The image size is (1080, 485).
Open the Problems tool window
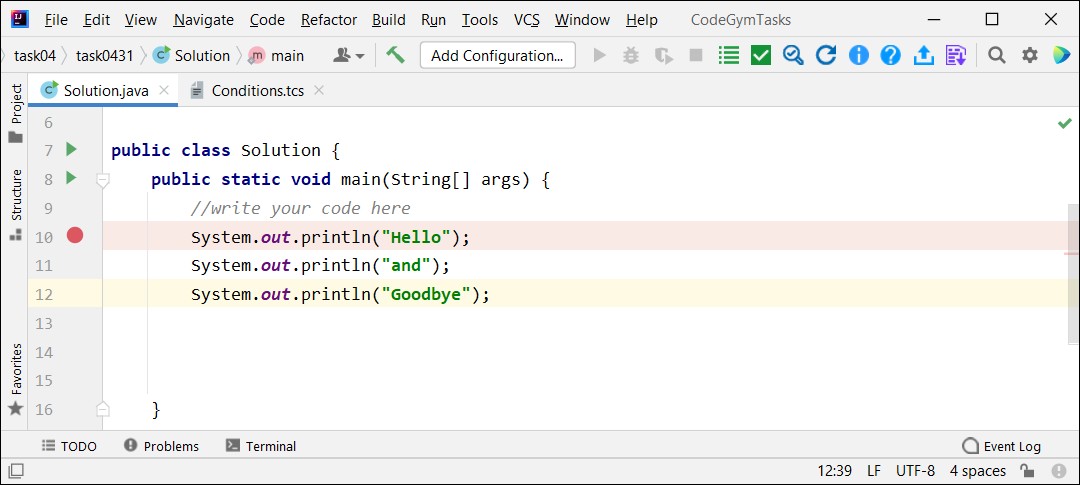tap(161, 446)
